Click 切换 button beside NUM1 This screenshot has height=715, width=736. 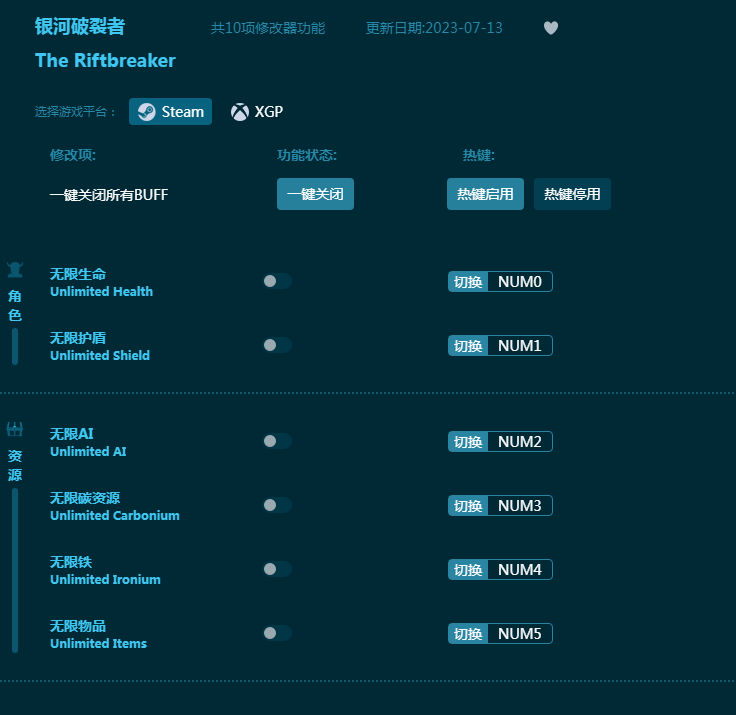pos(468,346)
